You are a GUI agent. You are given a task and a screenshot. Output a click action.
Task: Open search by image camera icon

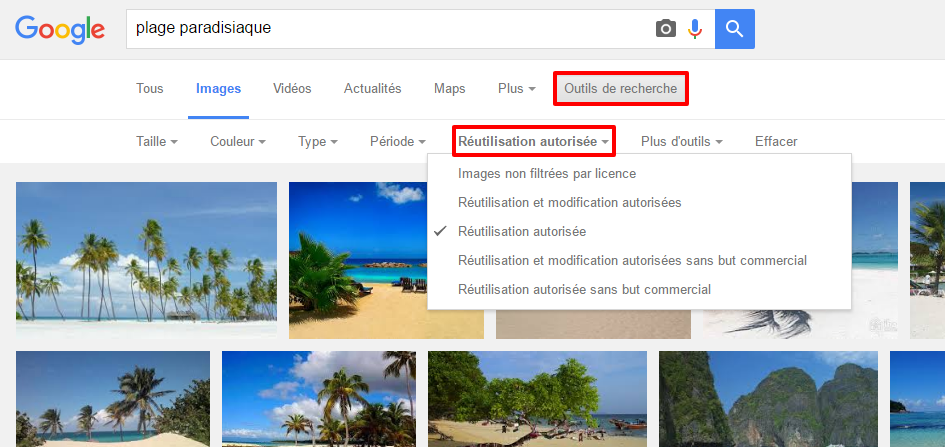click(665, 28)
